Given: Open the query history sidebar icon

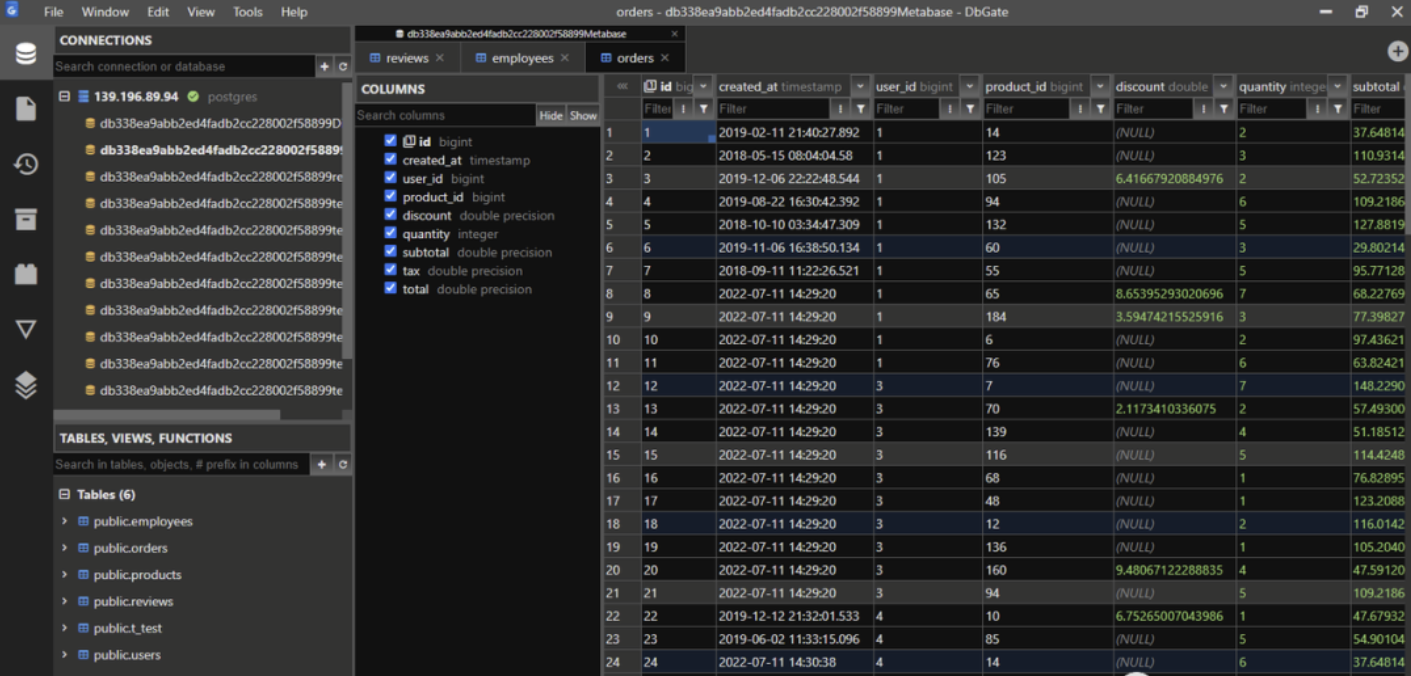Looking at the screenshot, I should click(26, 164).
